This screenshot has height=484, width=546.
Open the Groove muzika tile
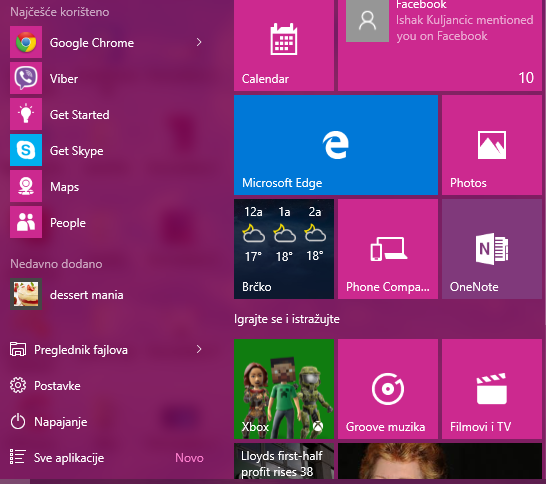click(388, 389)
